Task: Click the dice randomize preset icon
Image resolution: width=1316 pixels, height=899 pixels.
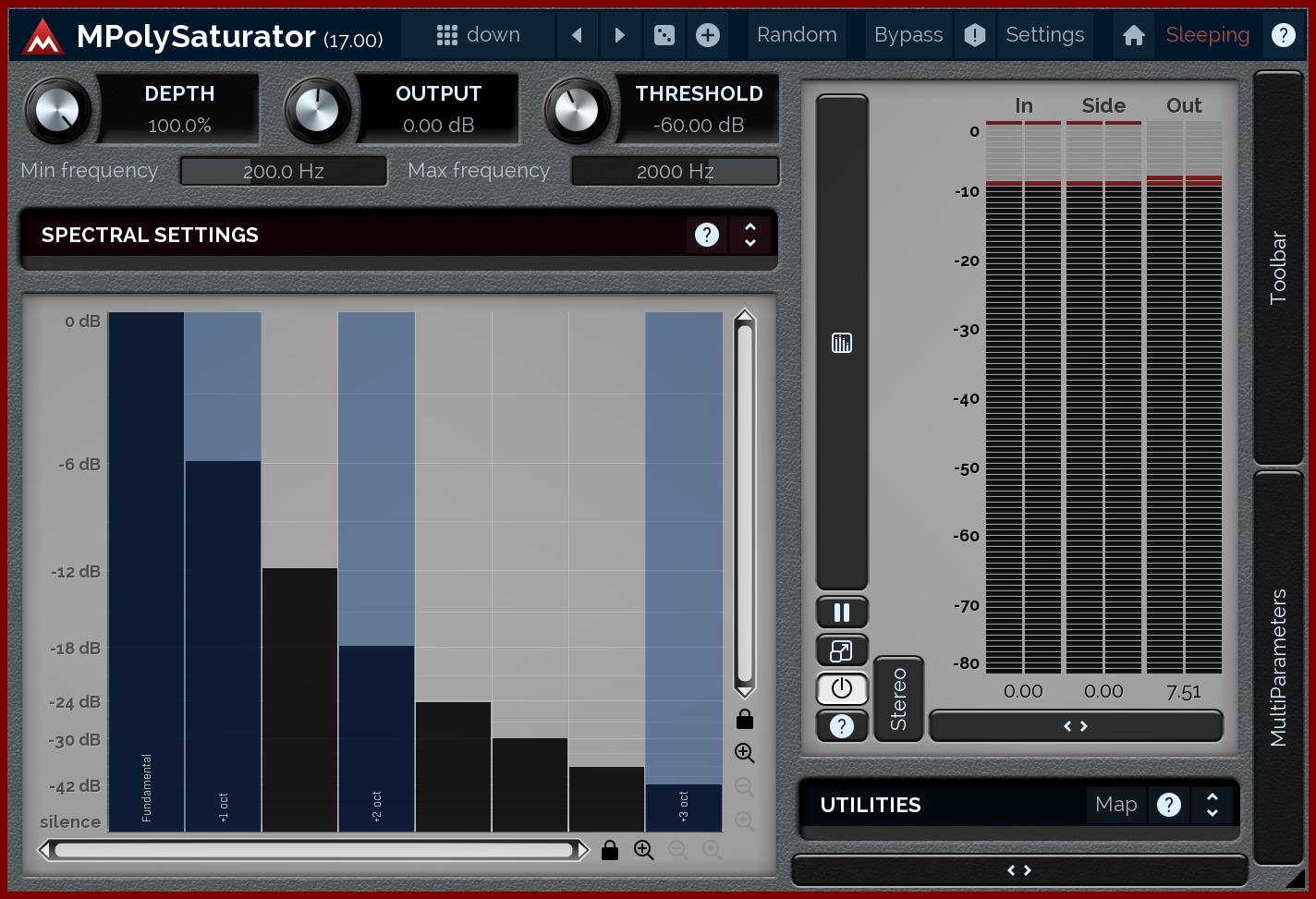Action: click(664, 35)
